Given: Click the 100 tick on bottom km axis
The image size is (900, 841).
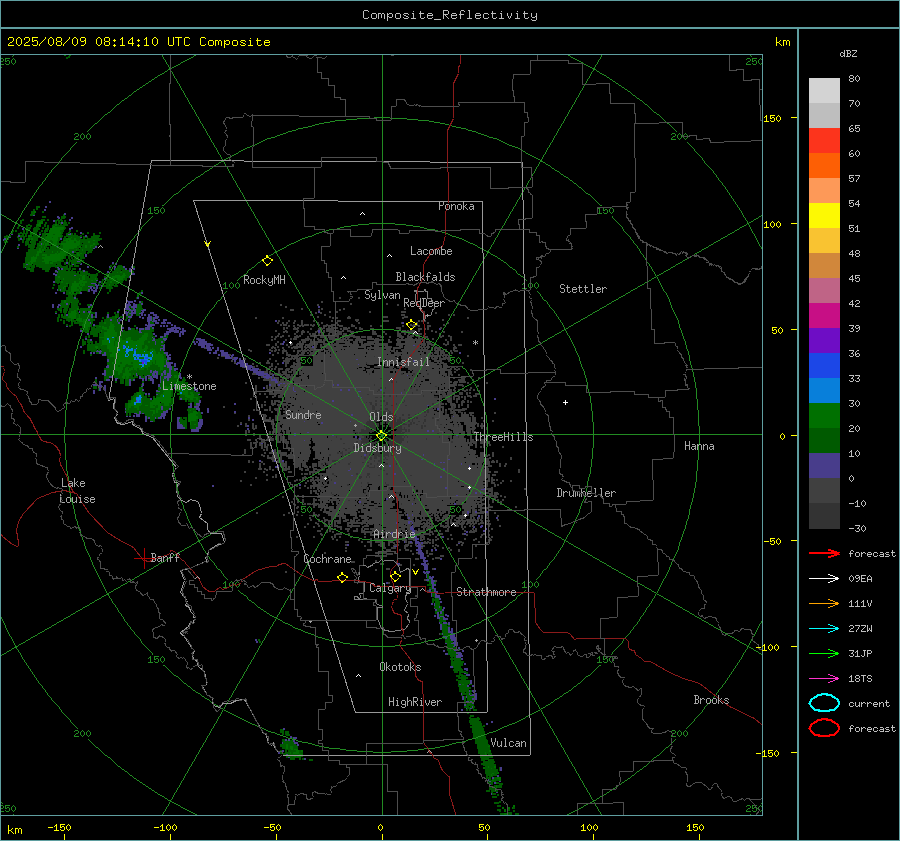Looking at the screenshot, I should pos(589,827).
